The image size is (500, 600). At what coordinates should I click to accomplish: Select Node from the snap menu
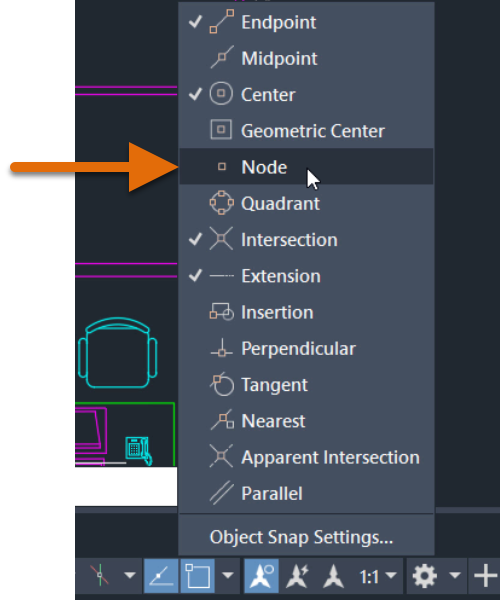pyautogui.click(x=306, y=167)
